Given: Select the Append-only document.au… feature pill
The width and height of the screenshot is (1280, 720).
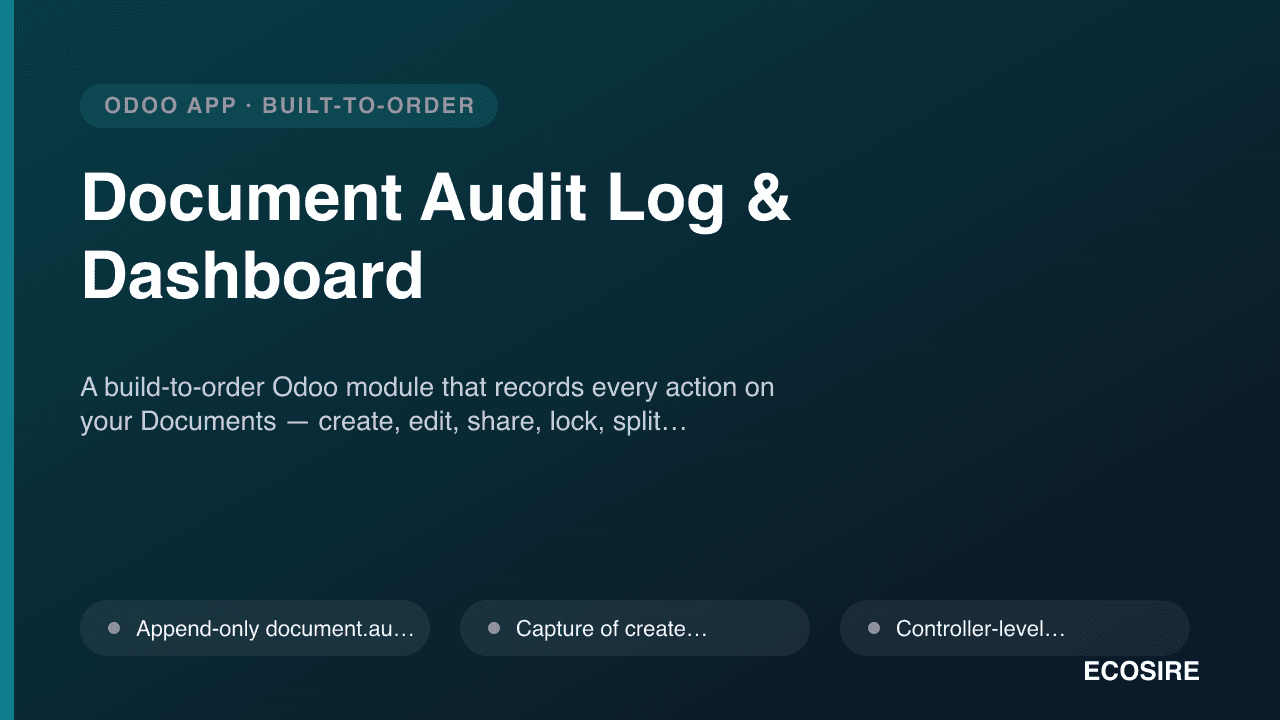Looking at the screenshot, I should click(255, 628).
